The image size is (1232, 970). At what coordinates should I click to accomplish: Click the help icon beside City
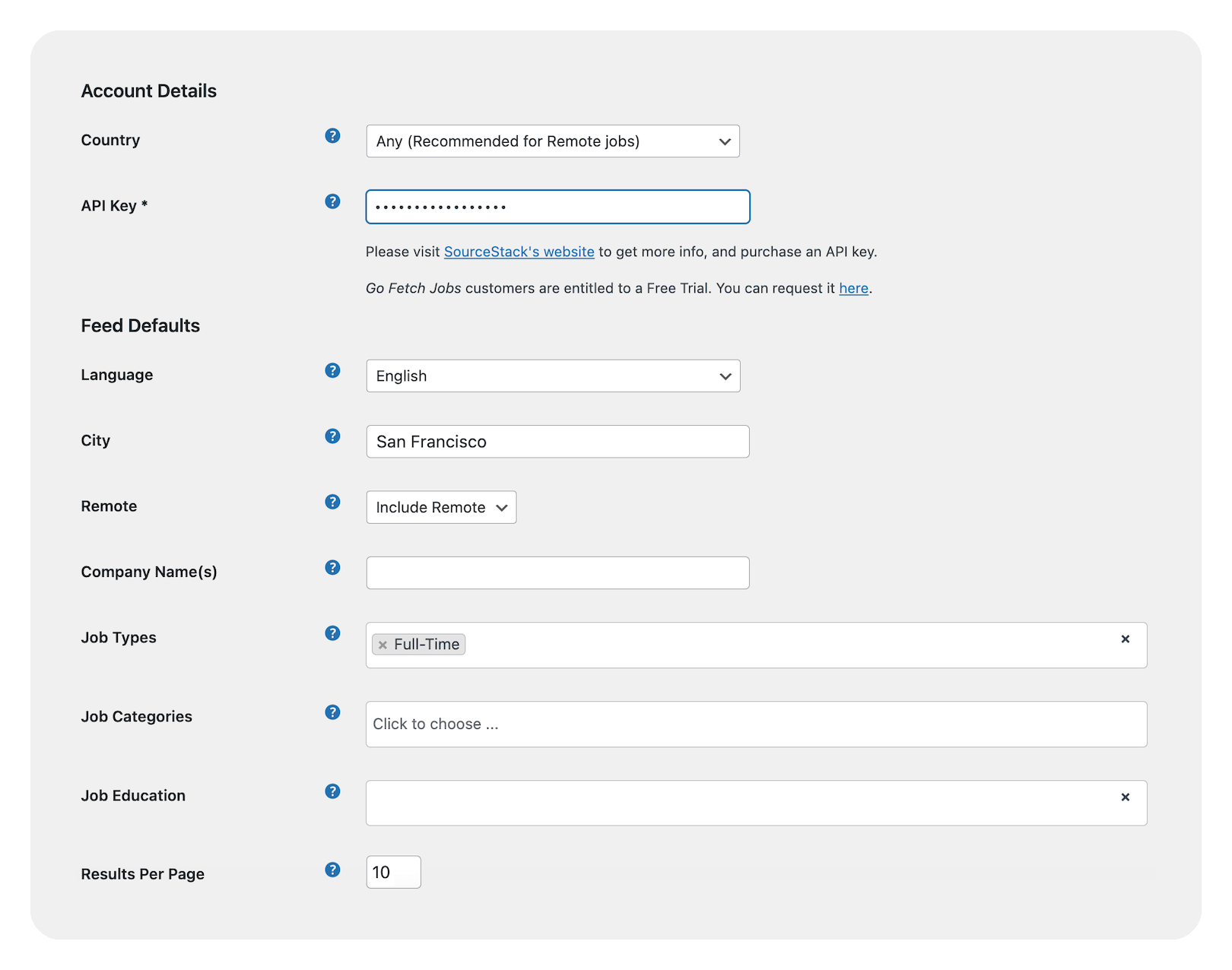click(x=332, y=436)
